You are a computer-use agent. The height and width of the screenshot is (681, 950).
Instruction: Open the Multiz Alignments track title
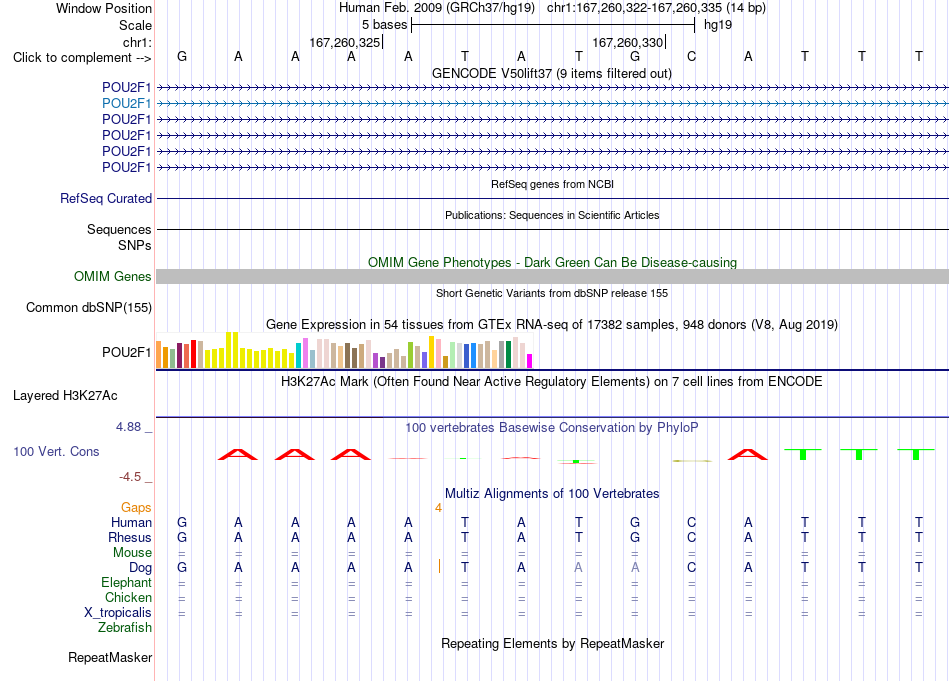pyautogui.click(x=552, y=494)
